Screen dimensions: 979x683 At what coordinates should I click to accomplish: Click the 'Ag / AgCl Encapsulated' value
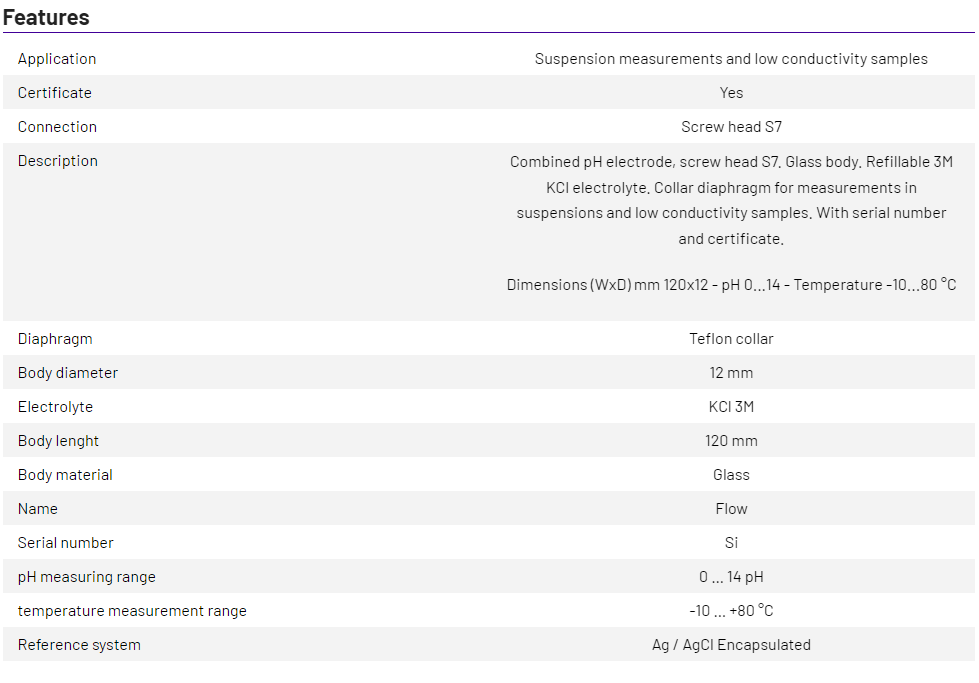(x=731, y=645)
